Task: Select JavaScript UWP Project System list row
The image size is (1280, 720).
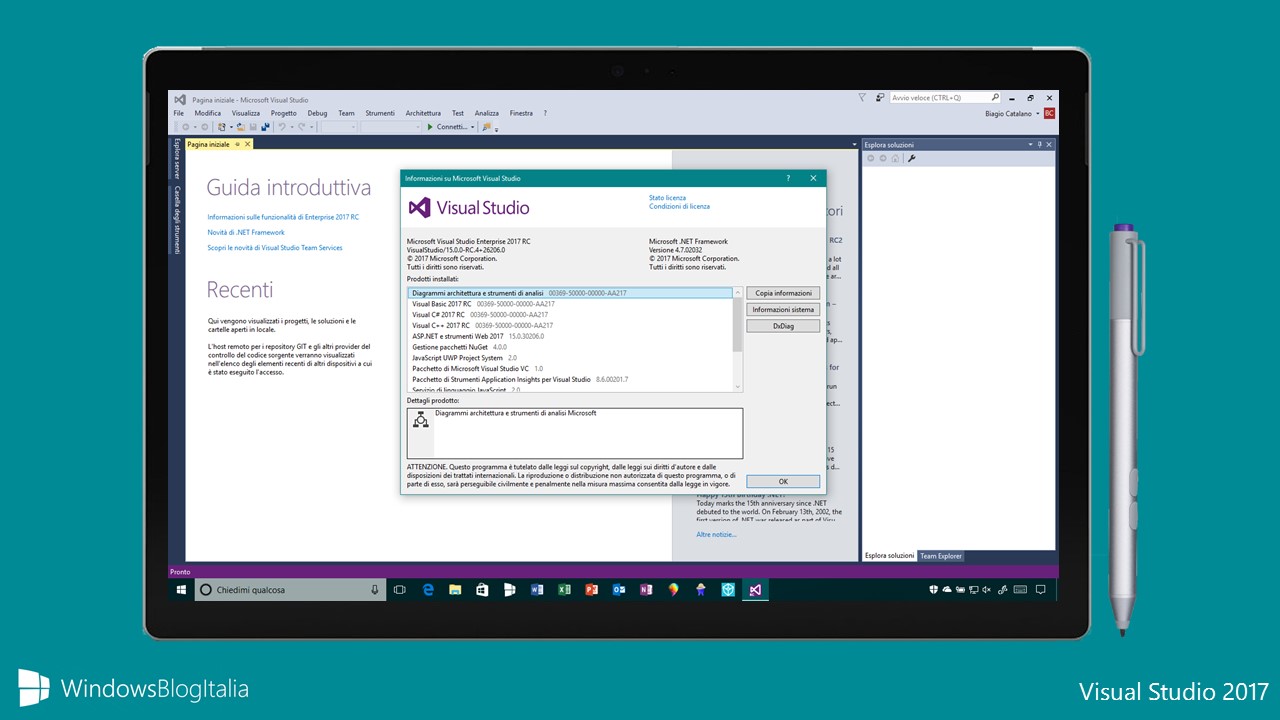Action: pyautogui.click(x=571, y=358)
